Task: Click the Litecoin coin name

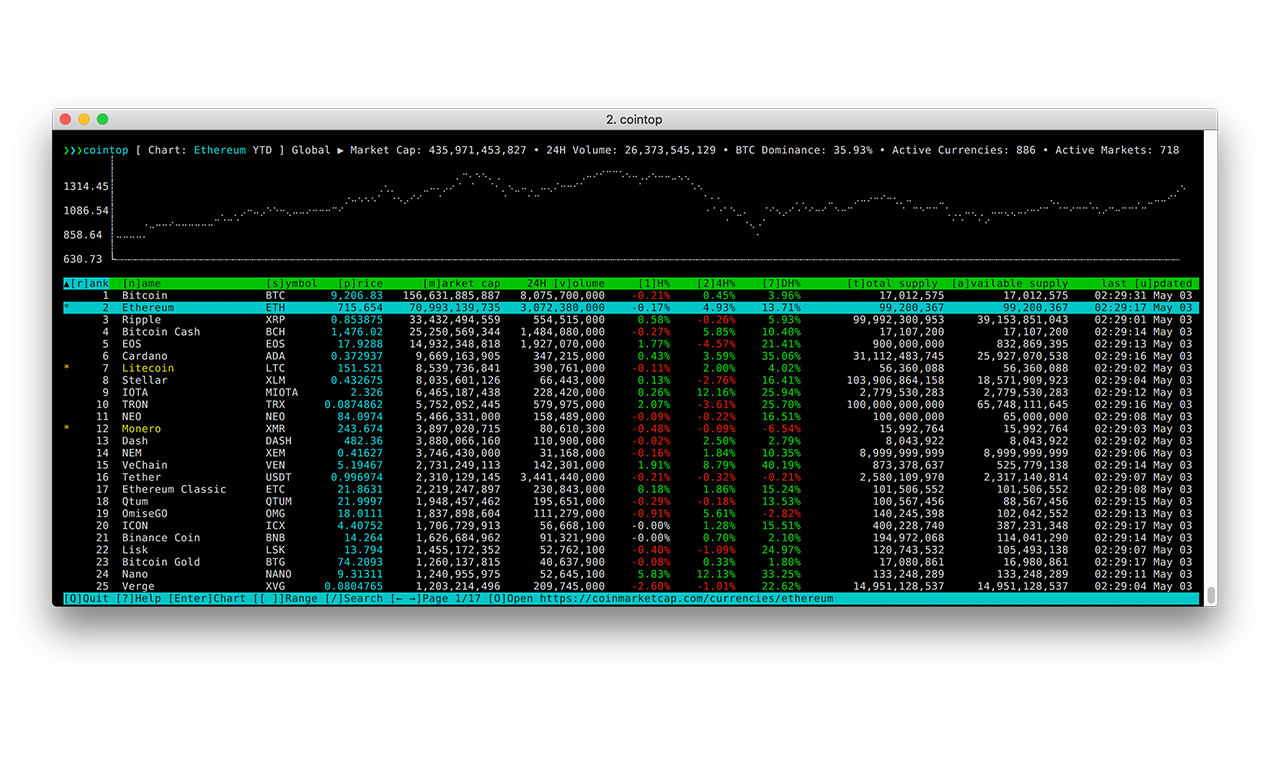Action: pos(148,368)
